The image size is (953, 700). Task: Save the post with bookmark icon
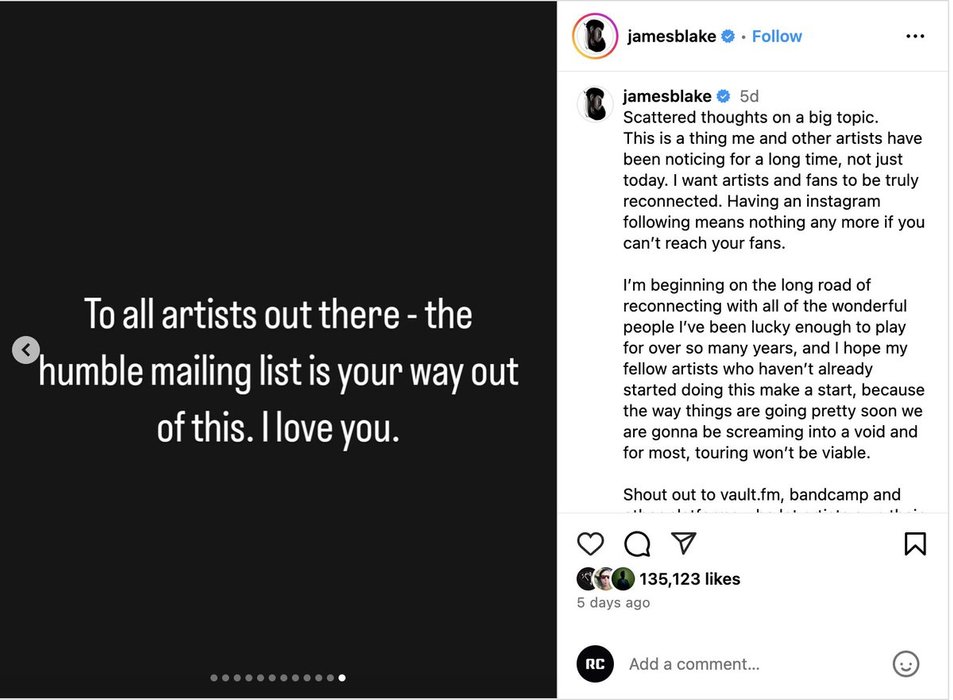915,543
